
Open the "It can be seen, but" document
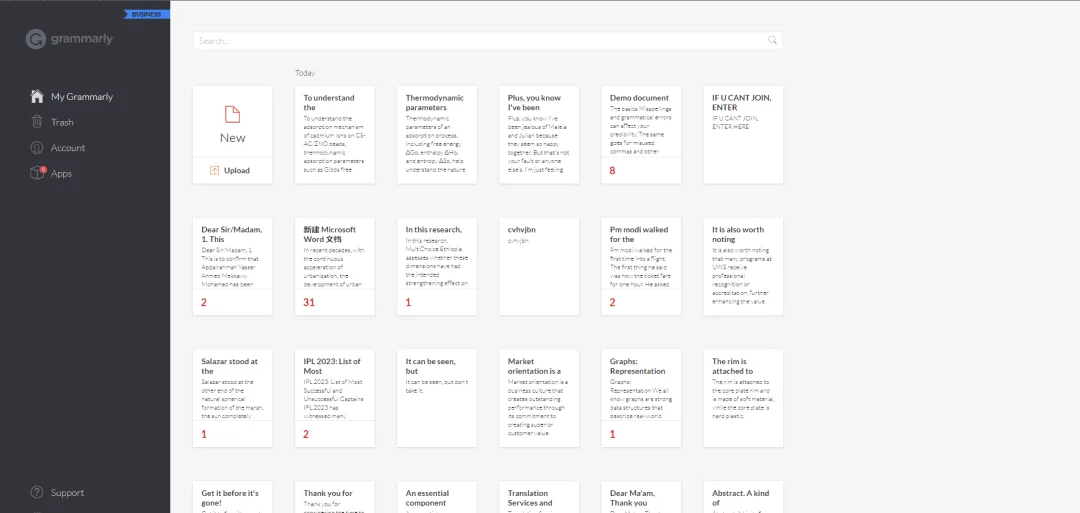[437, 398]
